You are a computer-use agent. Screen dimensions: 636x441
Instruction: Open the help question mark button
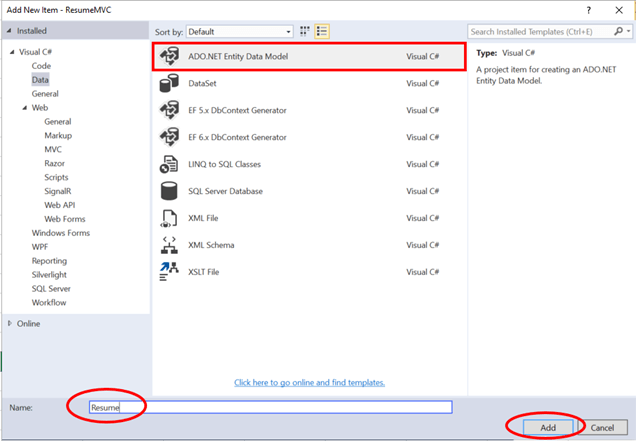tap(589, 10)
